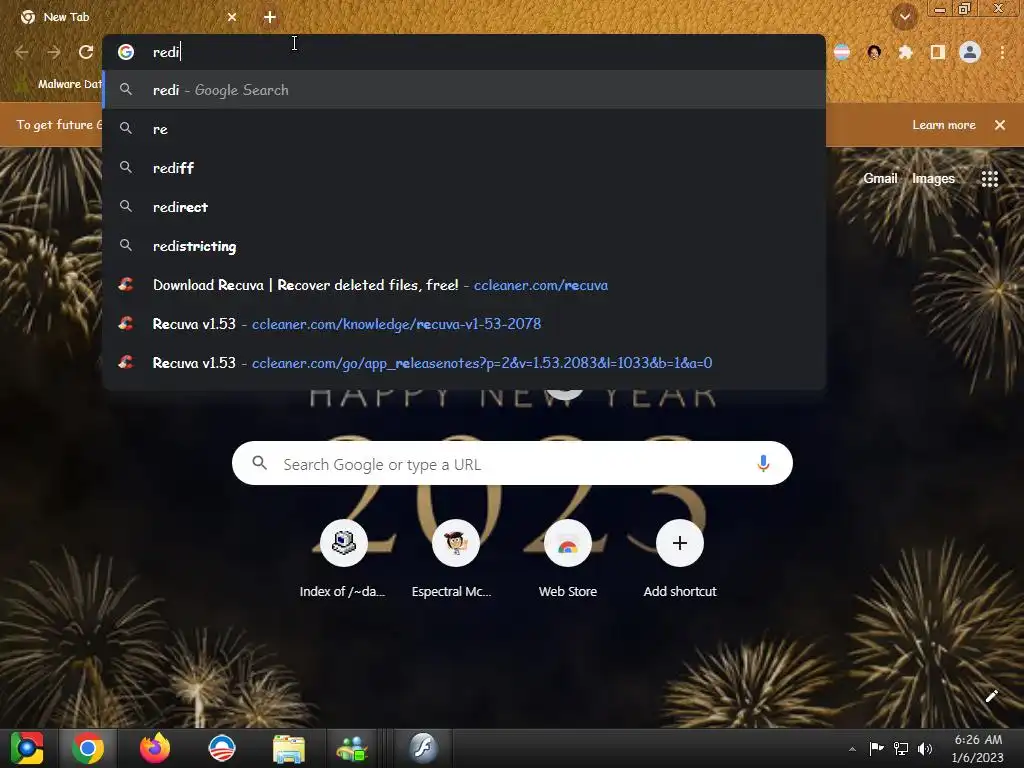1024x768 pixels.
Task: Open the Flash player taskbar icon
Action: tap(423, 747)
